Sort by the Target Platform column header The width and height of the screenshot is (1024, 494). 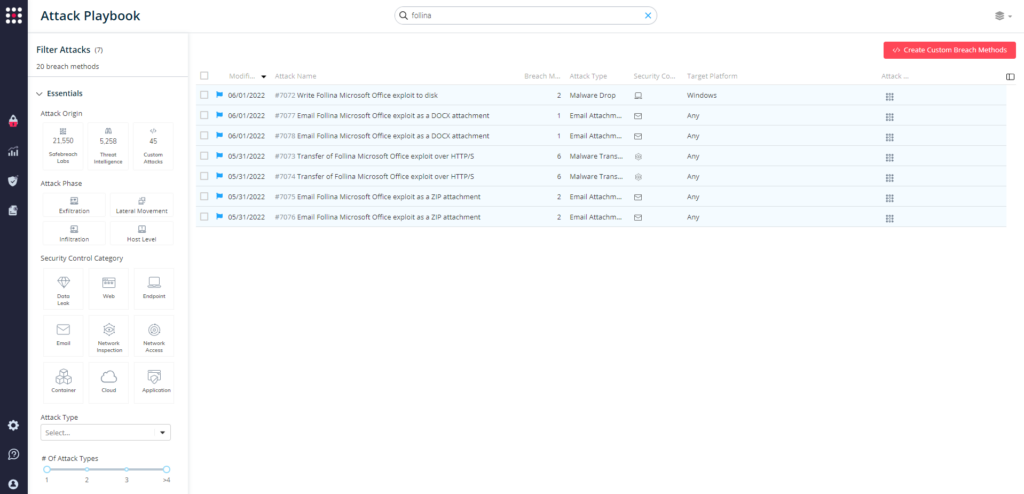coord(712,76)
